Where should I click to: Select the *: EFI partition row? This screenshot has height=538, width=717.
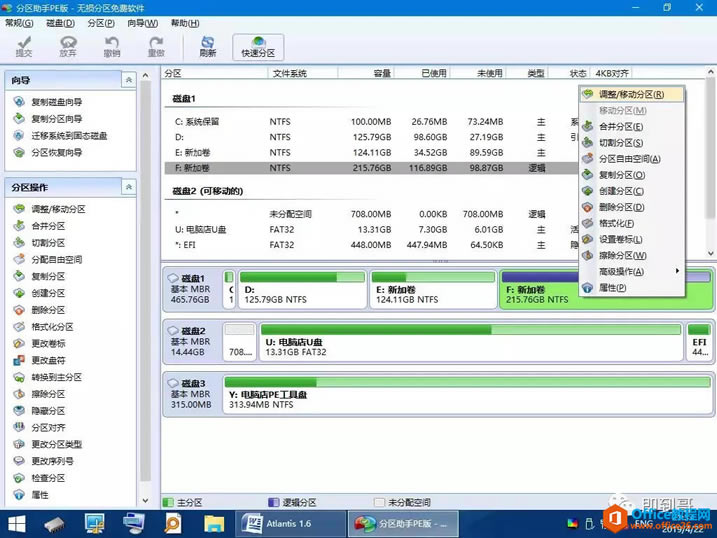371,245
